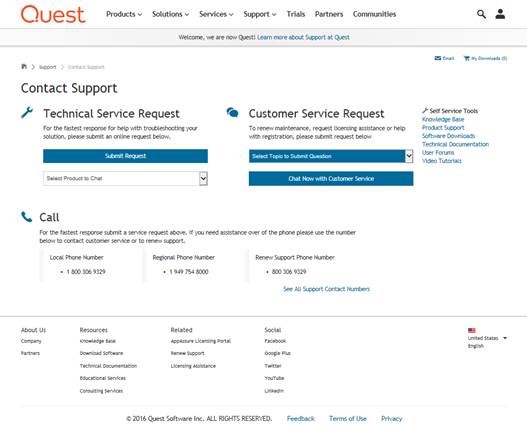
Task: Click the phone icon beside Call
Action: pos(27,217)
